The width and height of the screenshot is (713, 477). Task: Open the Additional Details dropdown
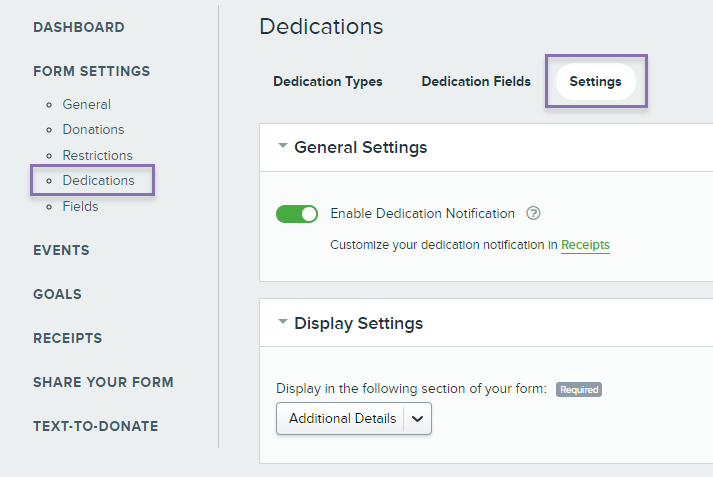[x=354, y=418]
